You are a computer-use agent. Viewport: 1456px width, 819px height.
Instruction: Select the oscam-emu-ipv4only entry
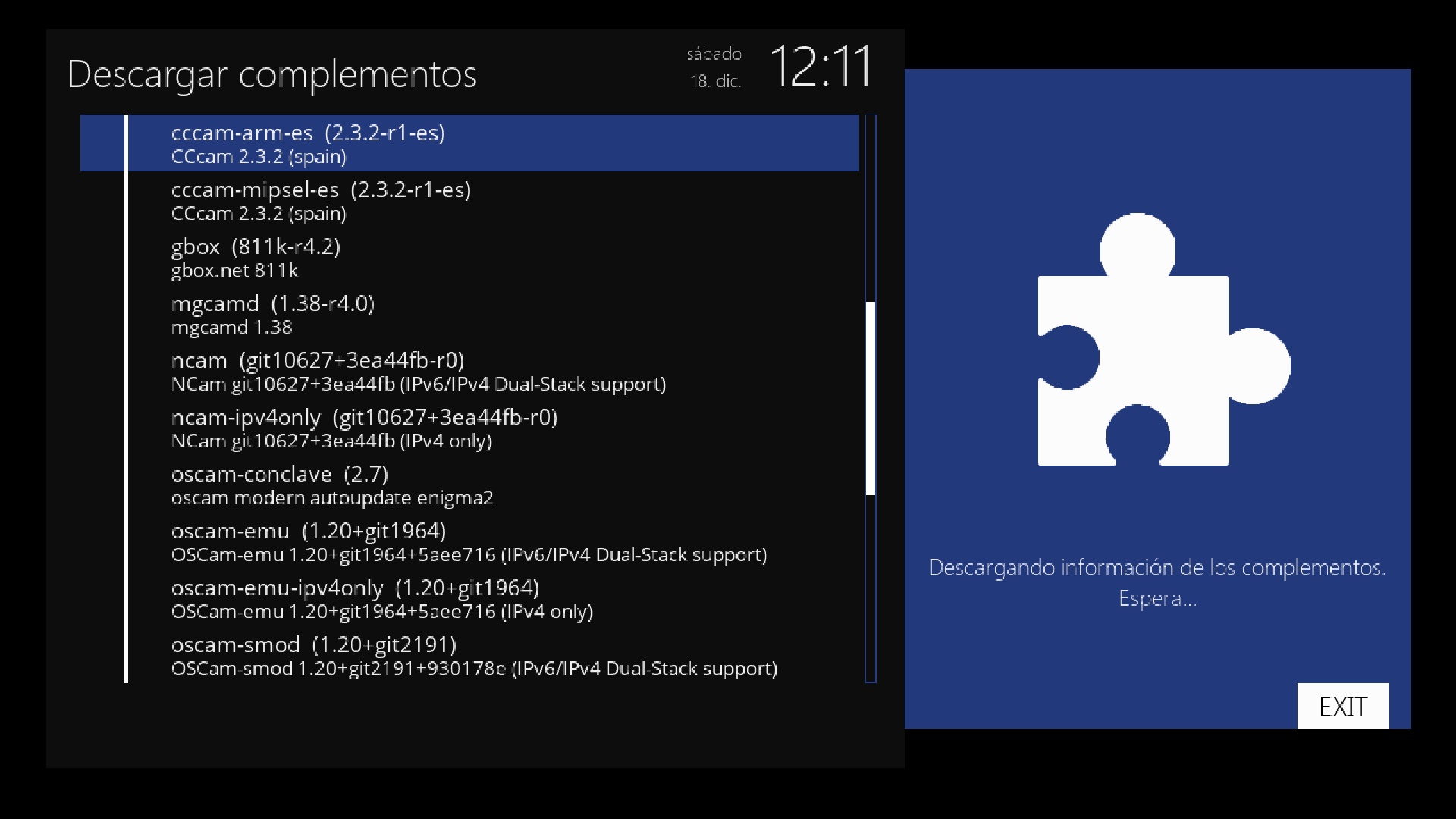pos(469,598)
